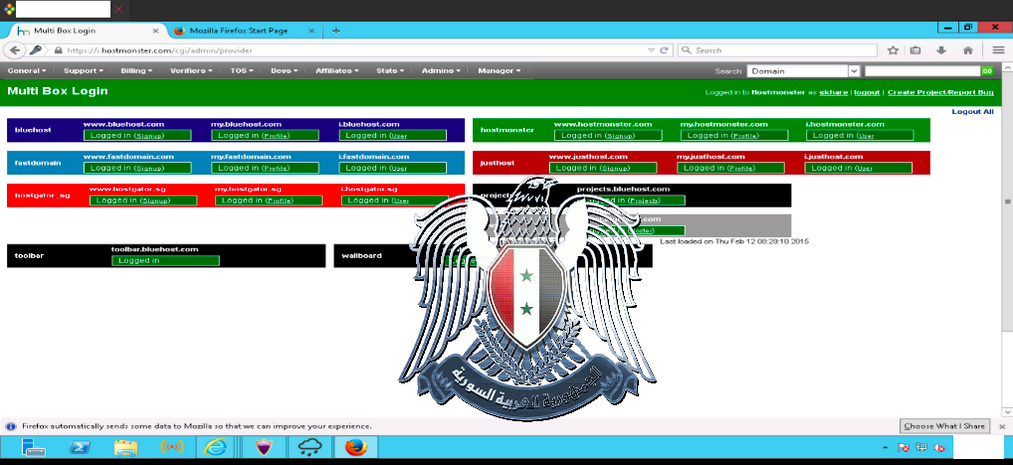Click the Logout All link

tap(972, 112)
